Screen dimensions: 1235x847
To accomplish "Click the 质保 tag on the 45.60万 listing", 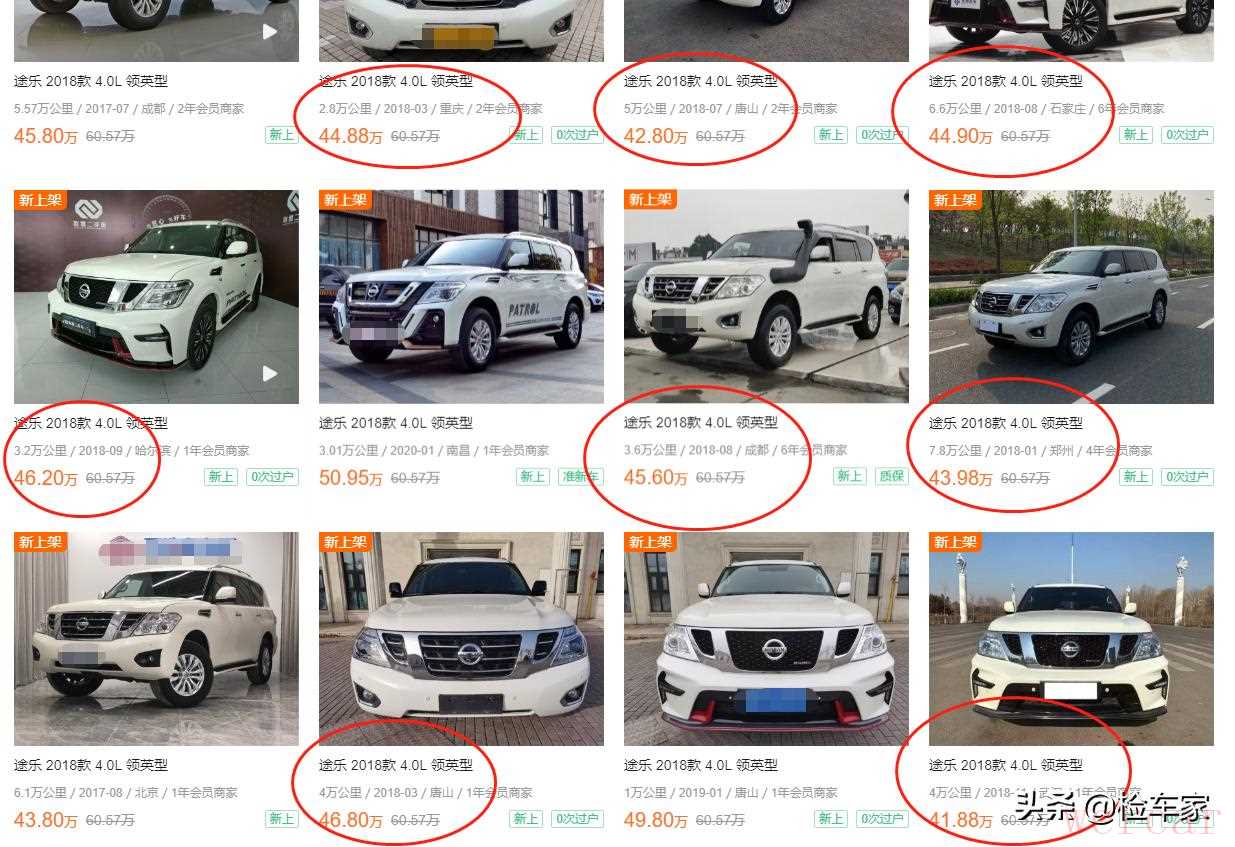I will pos(891,477).
